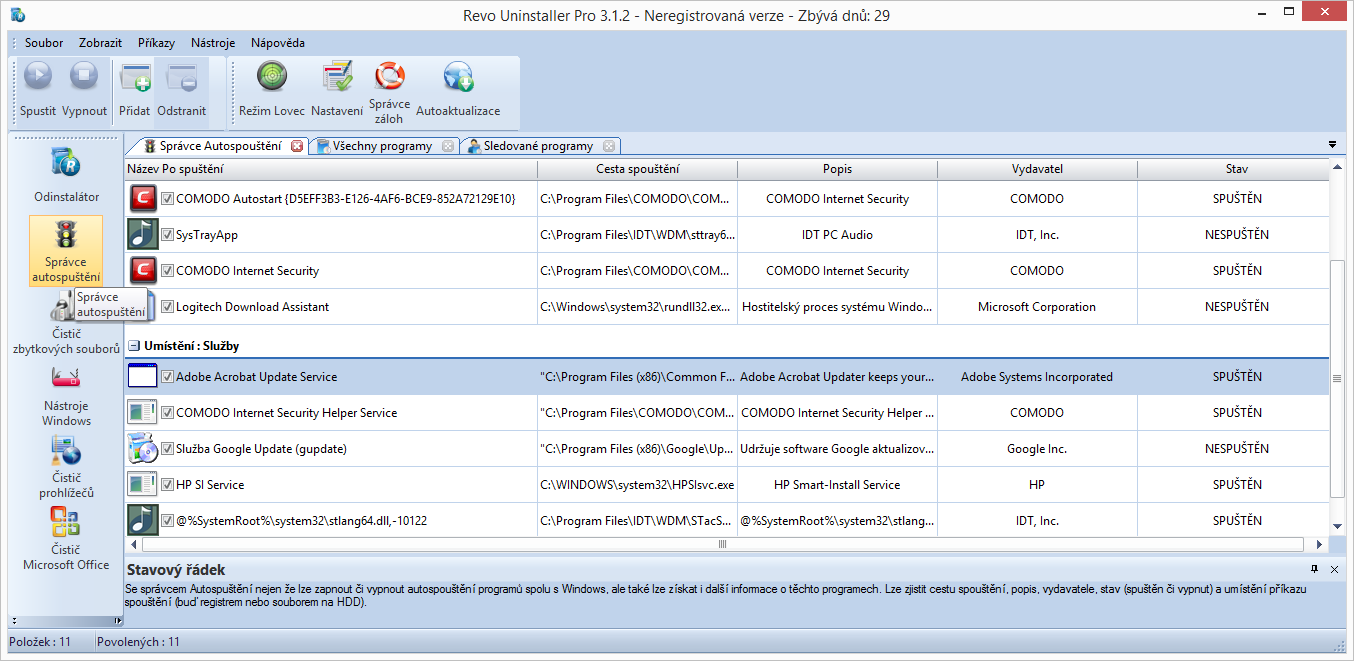Open the Nástroje menu

coord(213,43)
